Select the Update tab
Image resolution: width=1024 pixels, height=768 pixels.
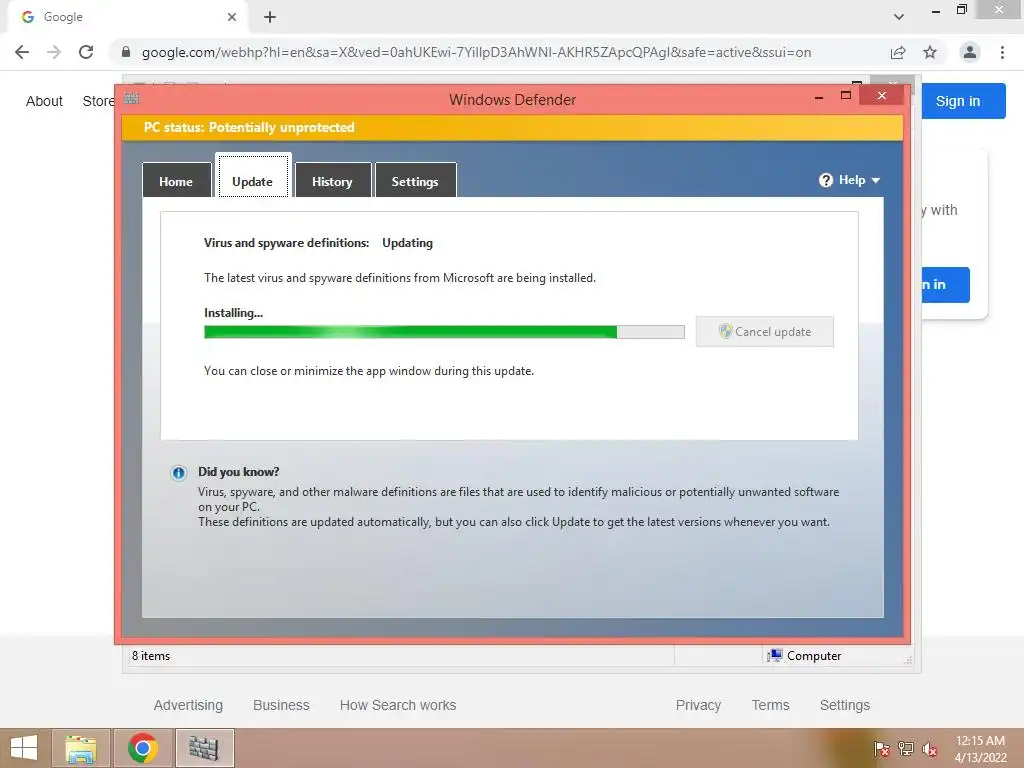click(x=253, y=175)
